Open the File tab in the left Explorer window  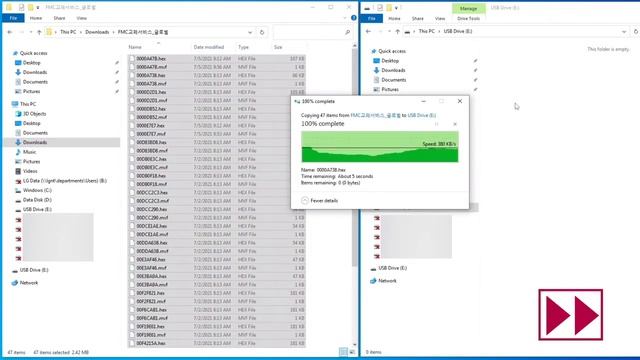pyautogui.click(x=13, y=18)
